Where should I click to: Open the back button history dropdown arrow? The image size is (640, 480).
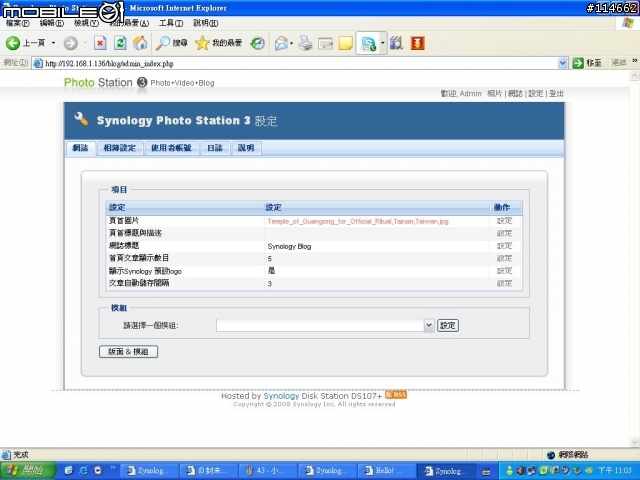(x=53, y=43)
